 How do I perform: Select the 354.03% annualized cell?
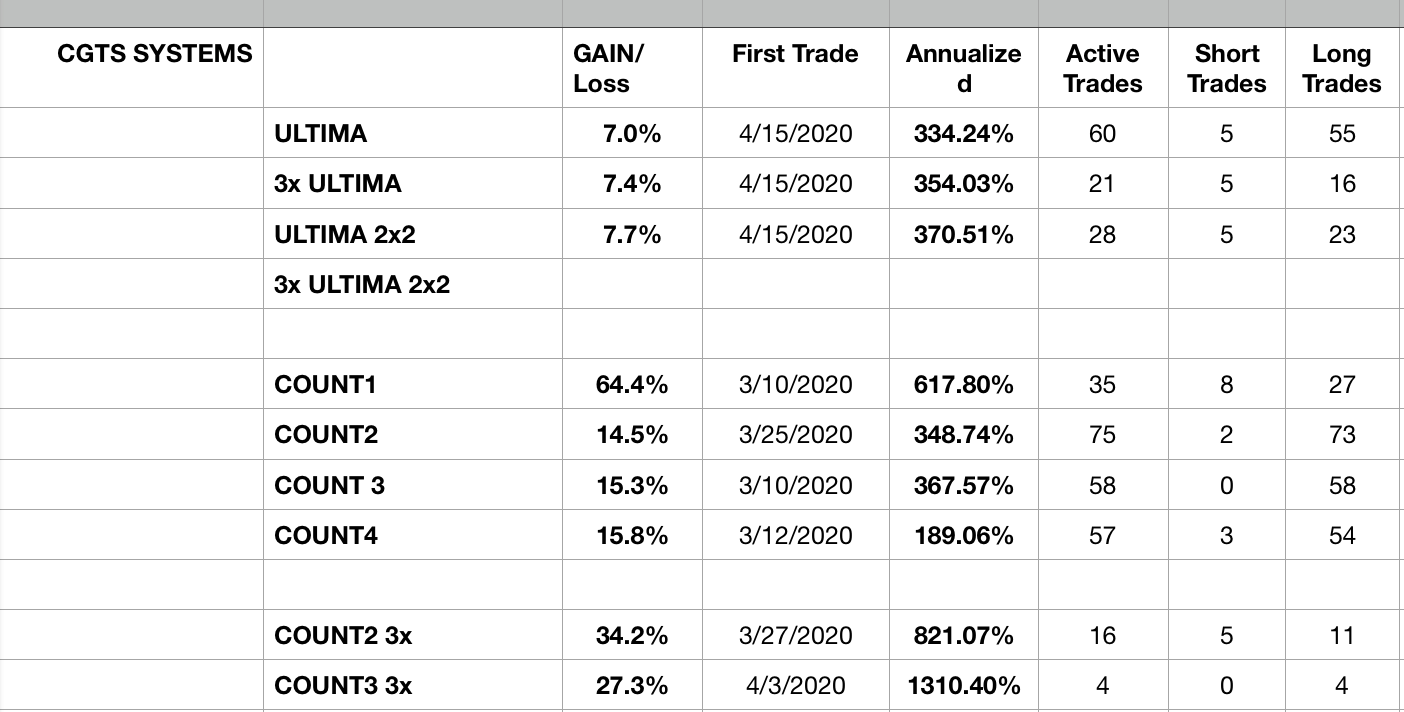coord(963,184)
